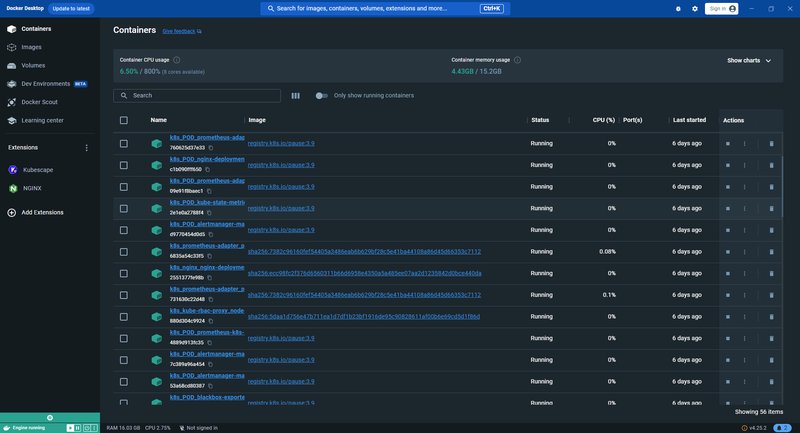Open k8s_POD_nginx-deployment container link

click(x=207, y=159)
